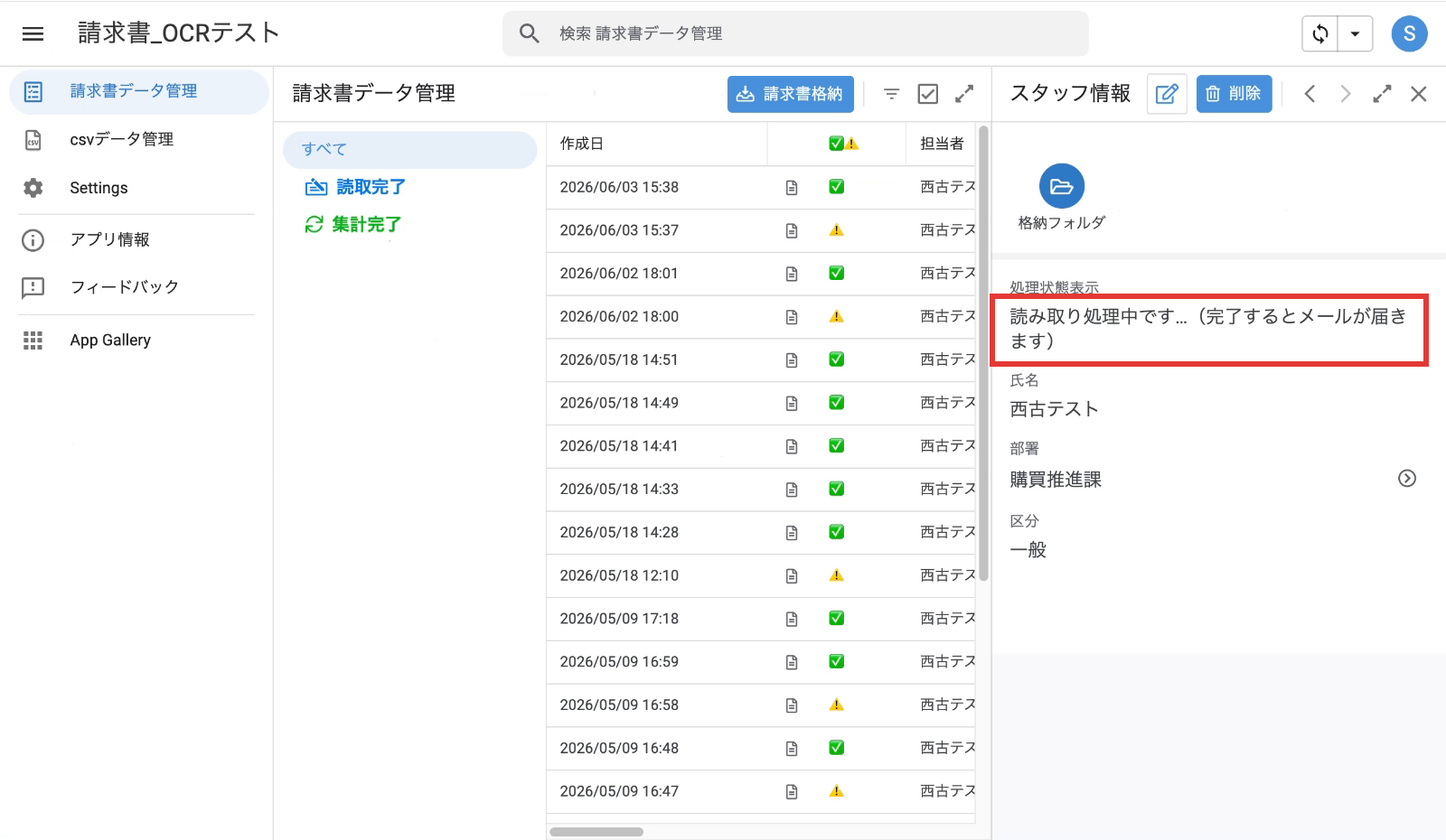Open document icon for 2026/05/18 14:49 row
Image resolution: width=1446 pixels, height=840 pixels.
pyautogui.click(x=792, y=403)
